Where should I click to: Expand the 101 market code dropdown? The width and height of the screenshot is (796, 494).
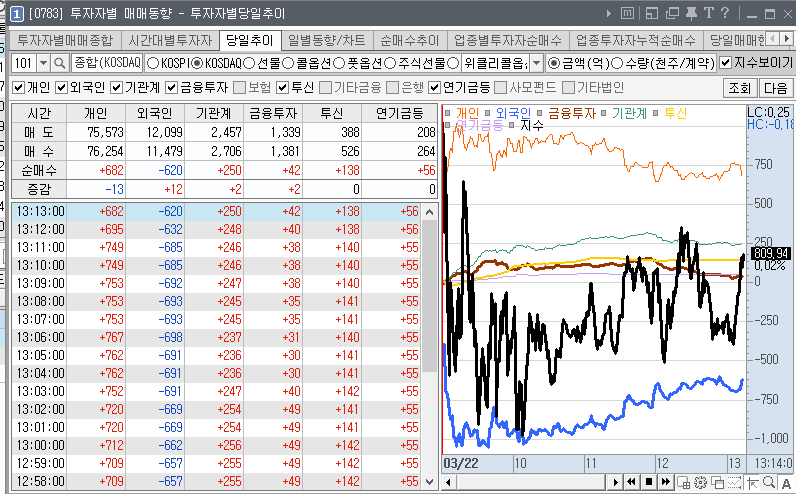(42, 63)
